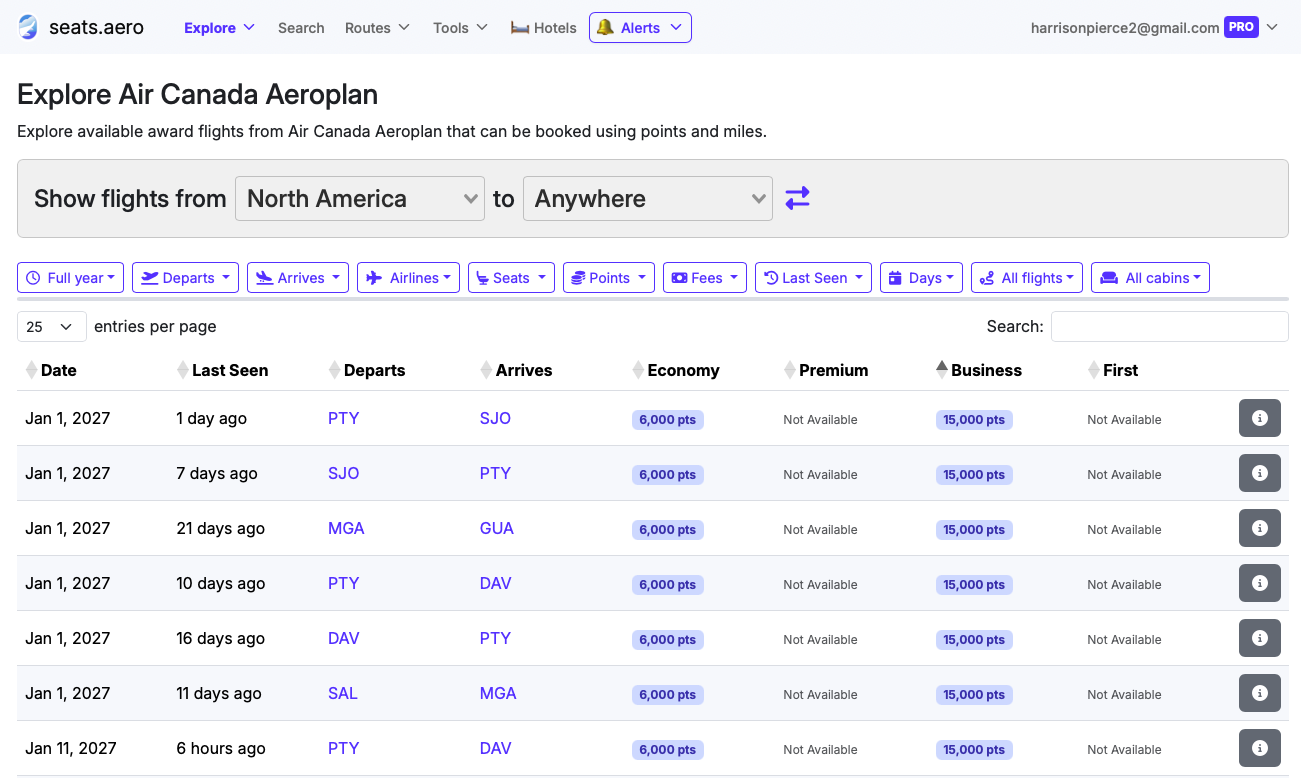The height and width of the screenshot is (778, 1301).
Task: Click the seats.aero brand name text
Action: click(96, 27)
